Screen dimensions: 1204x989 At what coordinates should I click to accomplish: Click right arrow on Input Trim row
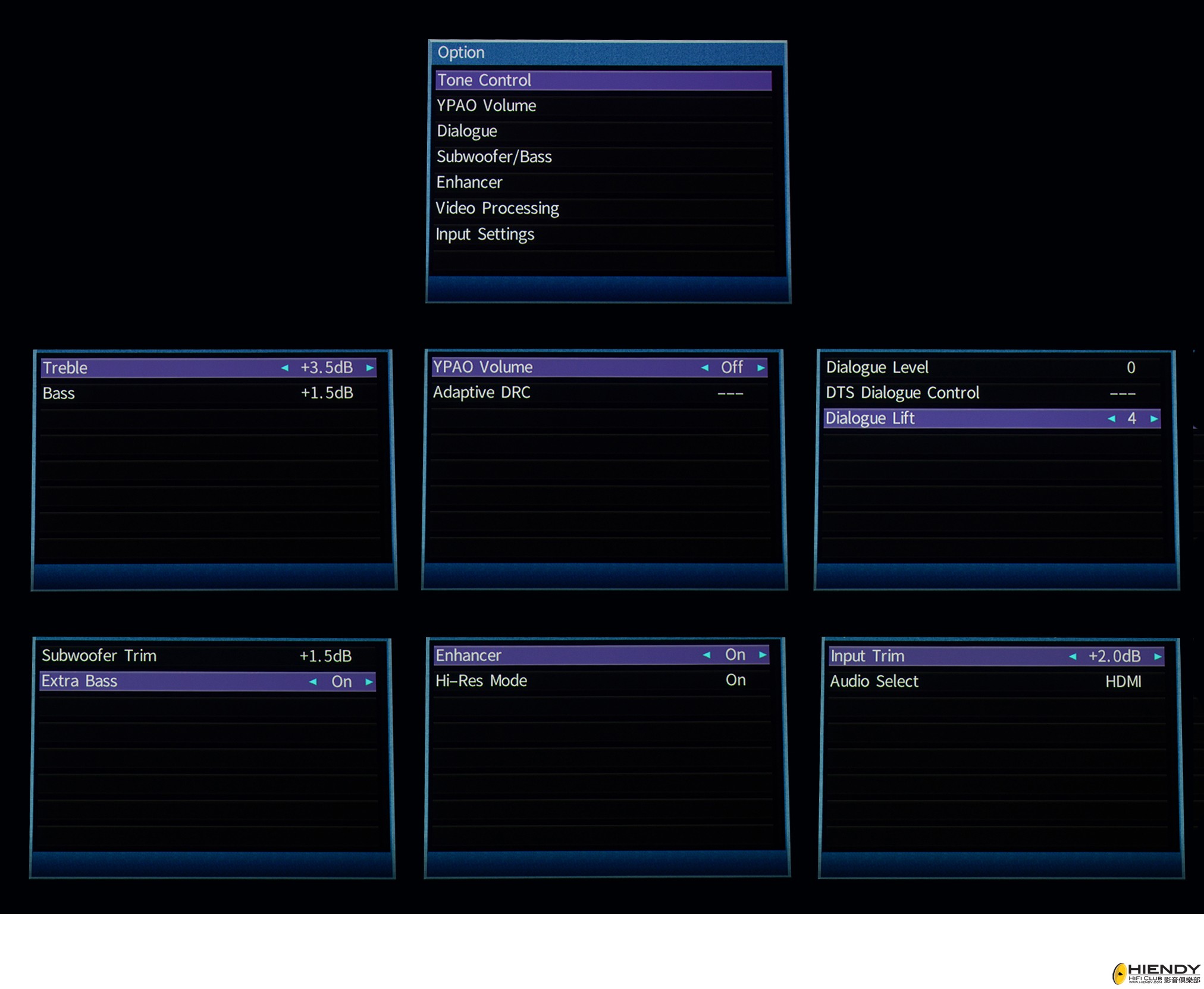[x=1158, y=656]
